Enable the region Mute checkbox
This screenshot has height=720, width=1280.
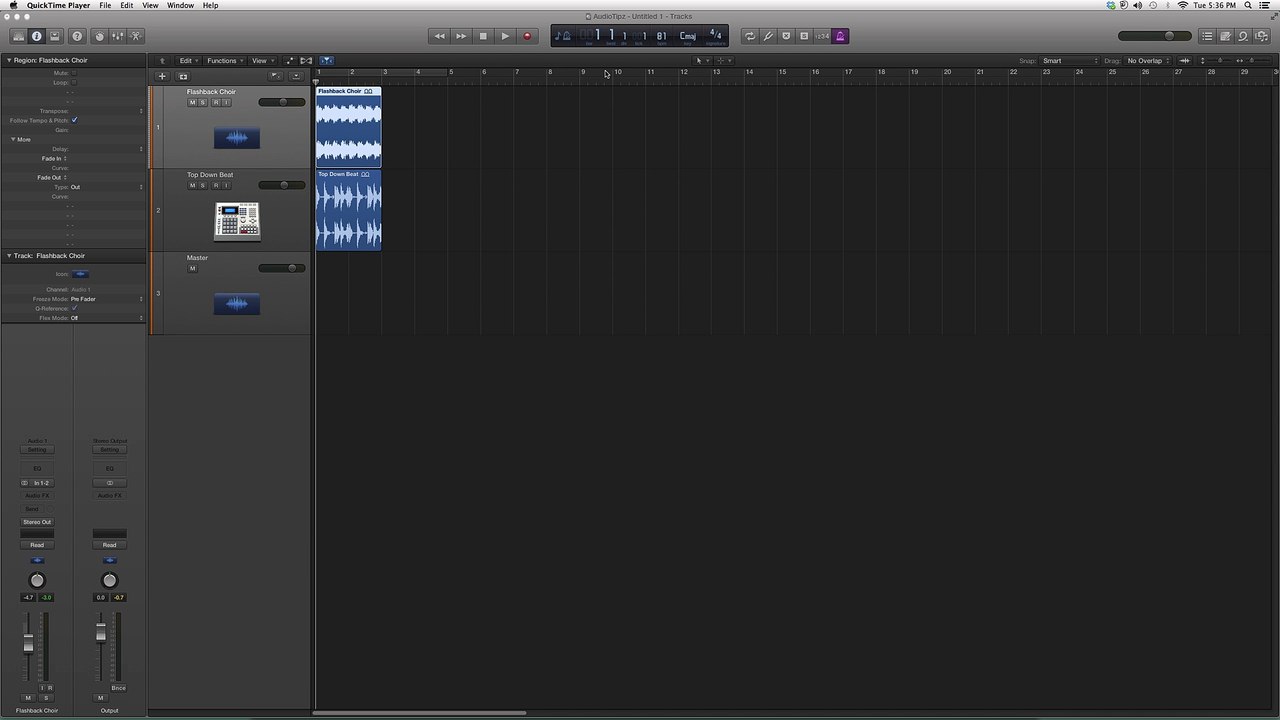point(74,73)
